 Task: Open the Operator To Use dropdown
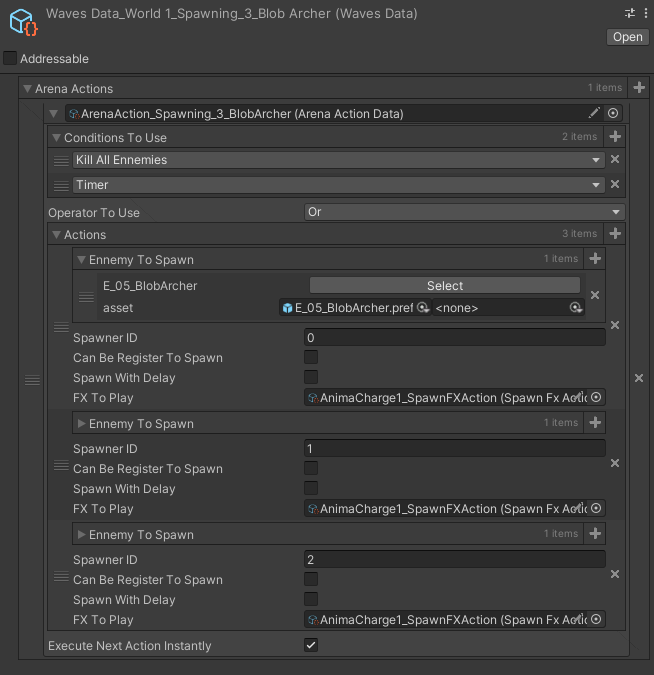tap(465, 212)
